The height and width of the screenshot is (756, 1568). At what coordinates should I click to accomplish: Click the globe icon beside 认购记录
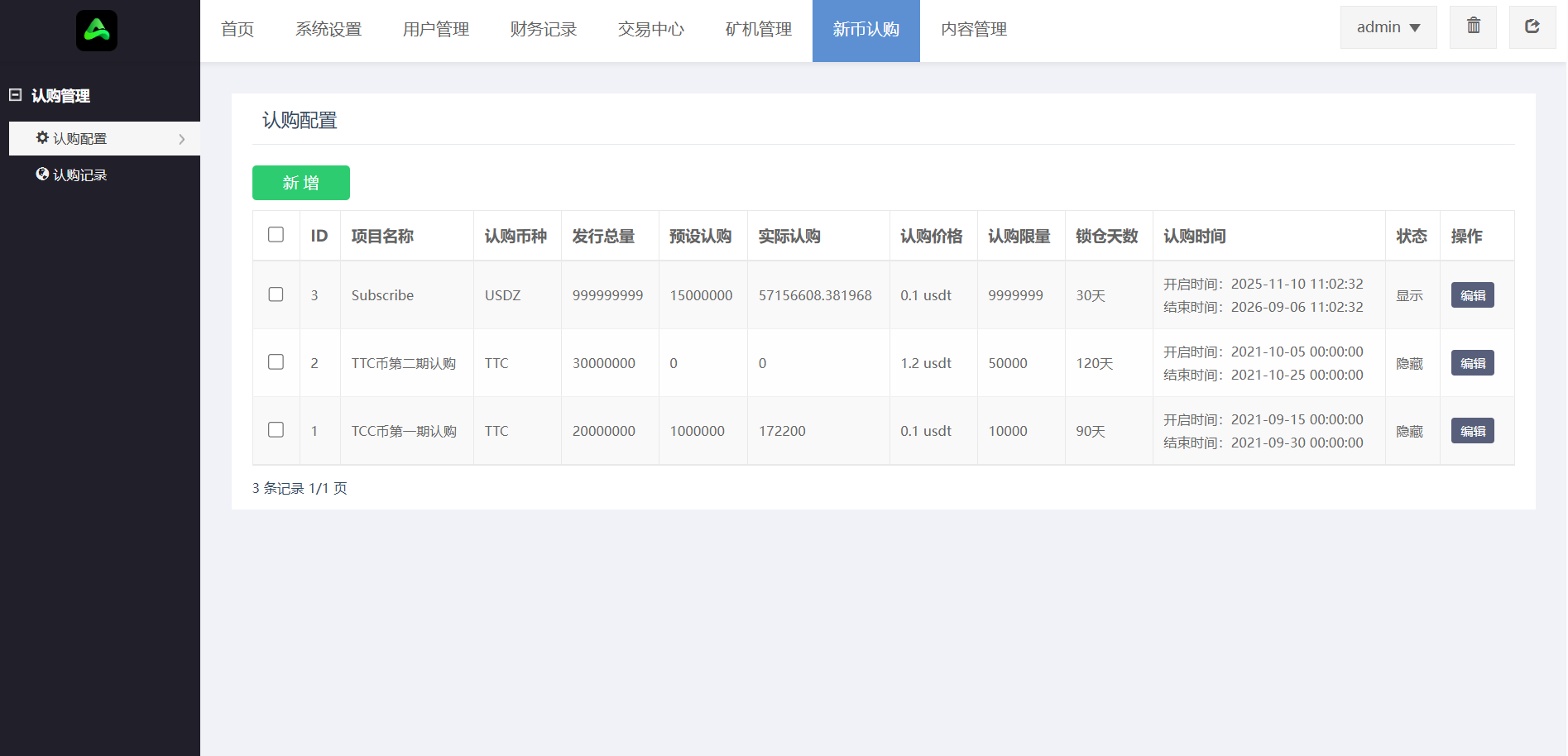point(42,175)
